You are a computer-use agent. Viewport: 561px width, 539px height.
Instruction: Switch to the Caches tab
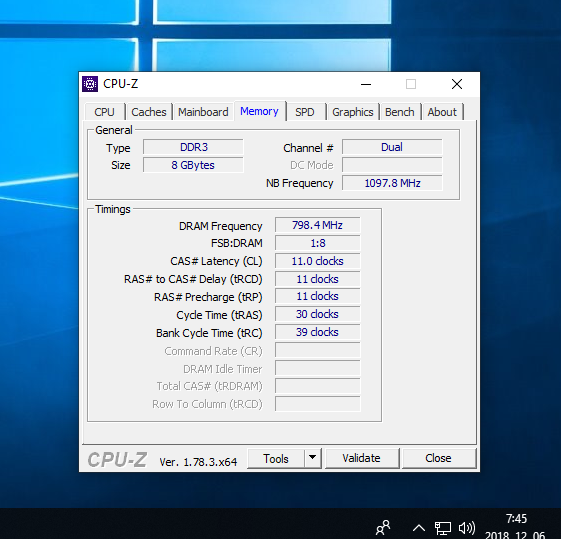[x=149, y=112]
